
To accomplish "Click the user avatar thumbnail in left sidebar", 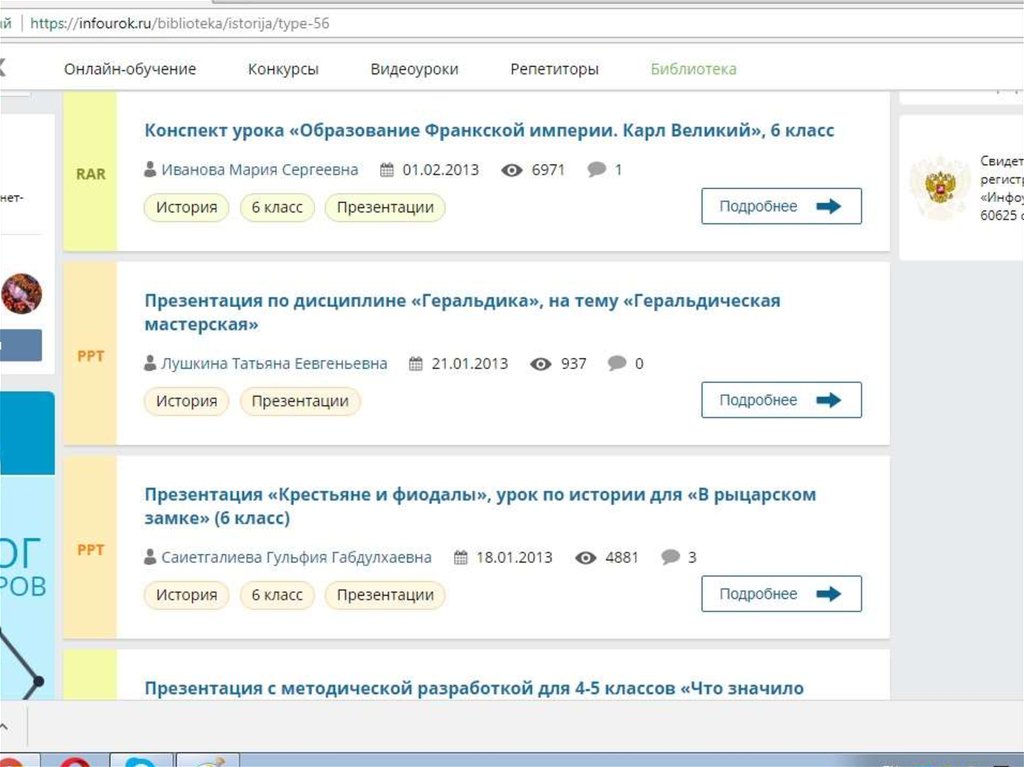I will click(22, 294).
